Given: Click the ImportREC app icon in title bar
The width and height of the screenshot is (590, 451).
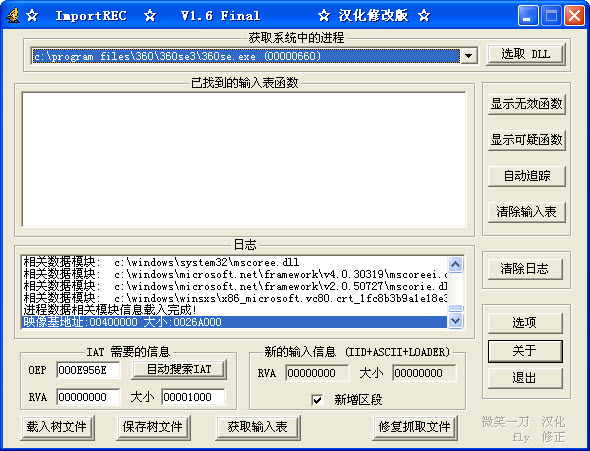Looking at the screenshot, I should [x=12, y=15].
